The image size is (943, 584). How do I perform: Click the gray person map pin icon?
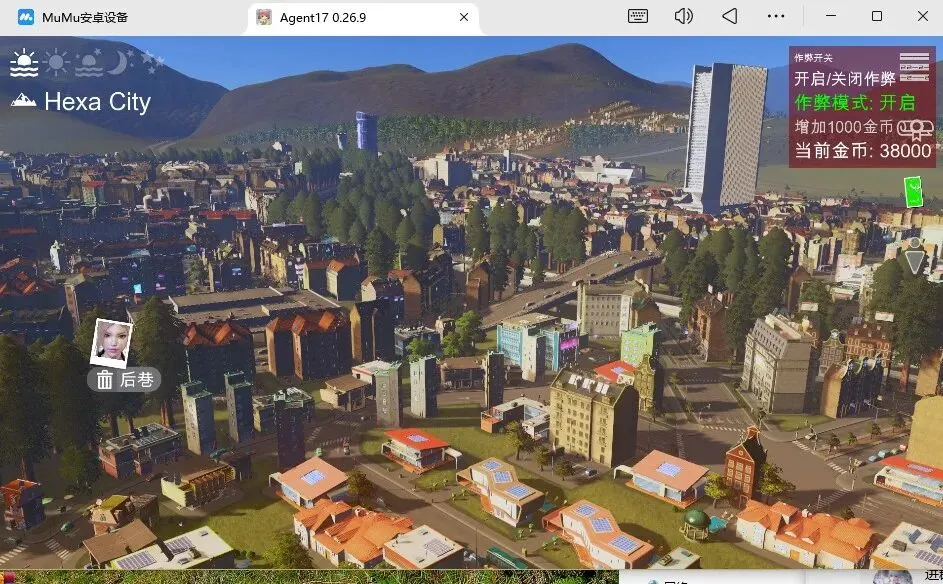[x=915, y=256]
